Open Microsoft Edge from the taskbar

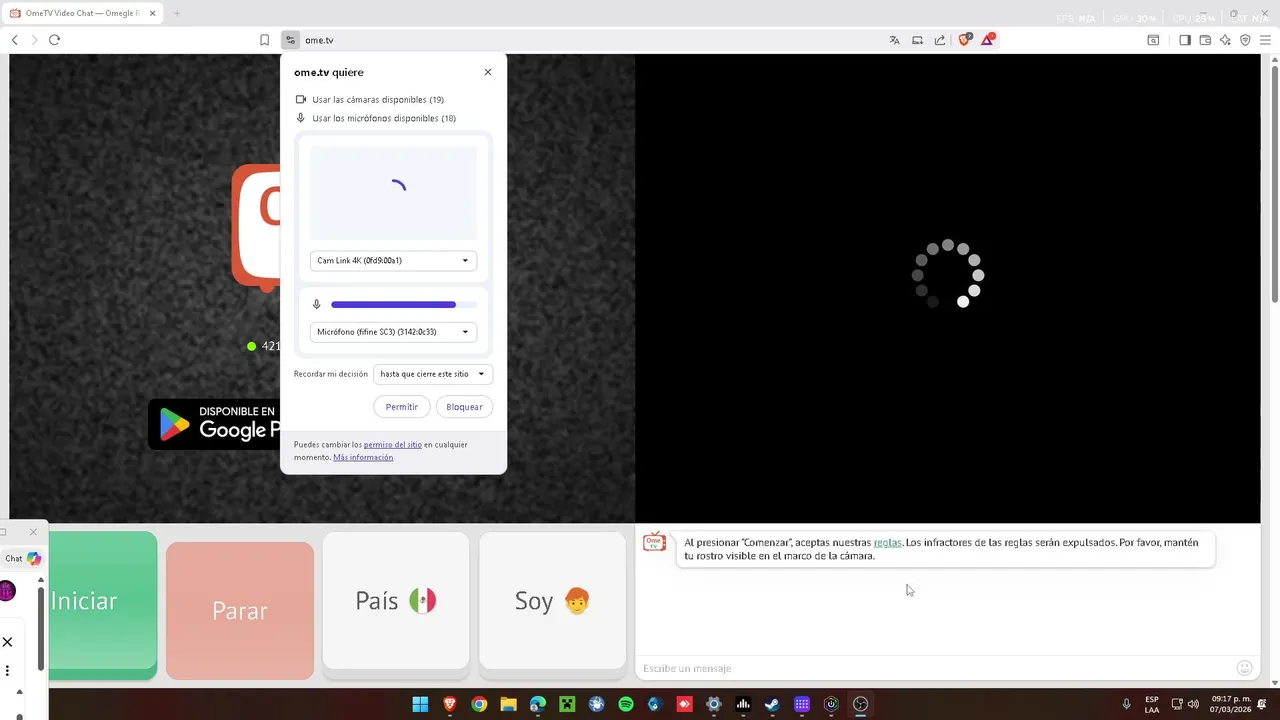click(538, 704)
